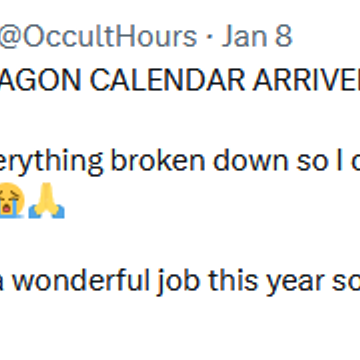This screenshot has height=360, width=360.
Task: Click the word job in the tweet
Action: (x=179, y=283)
